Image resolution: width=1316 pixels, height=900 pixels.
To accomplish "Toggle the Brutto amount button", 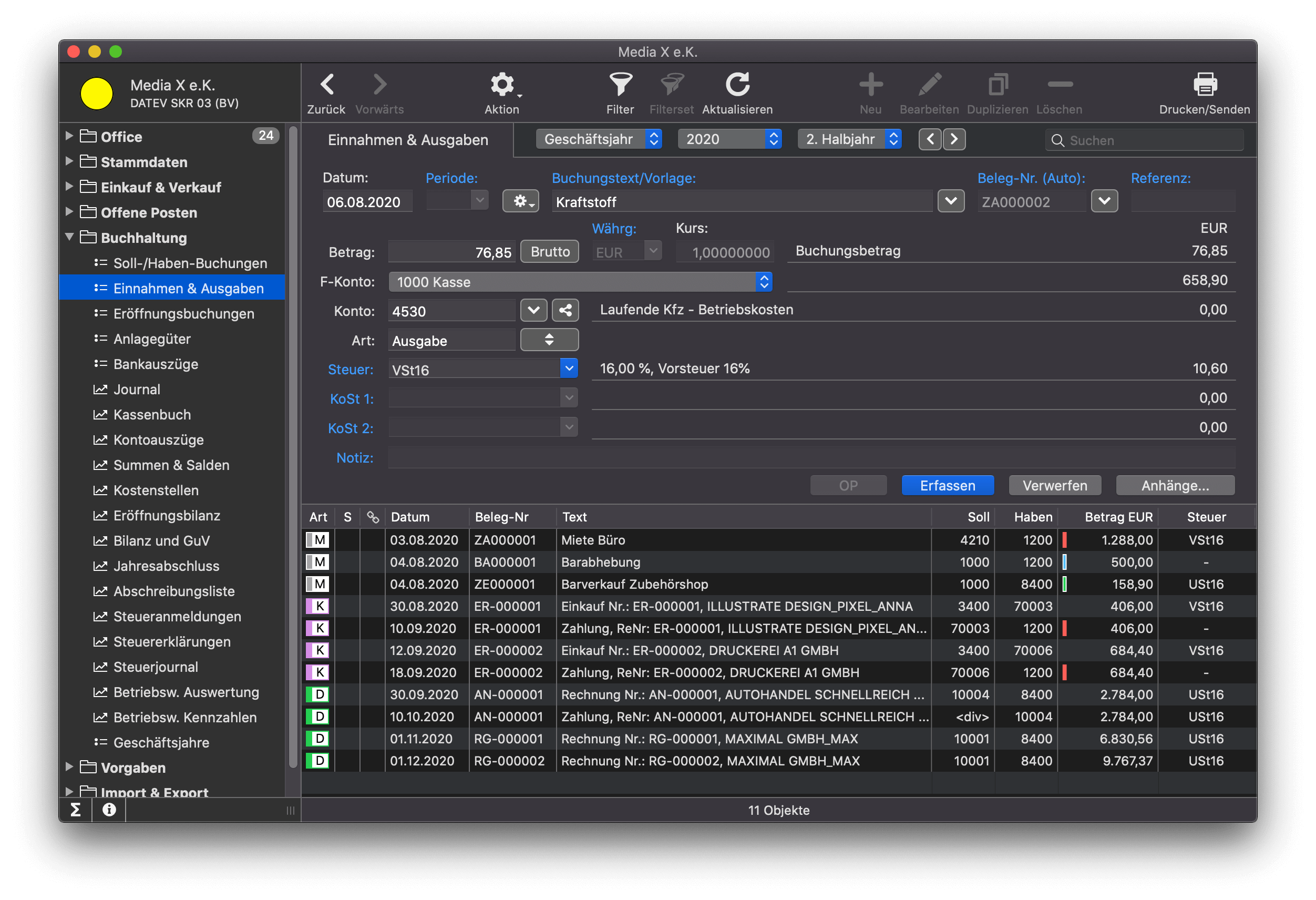I will click(x=550, y=251).
